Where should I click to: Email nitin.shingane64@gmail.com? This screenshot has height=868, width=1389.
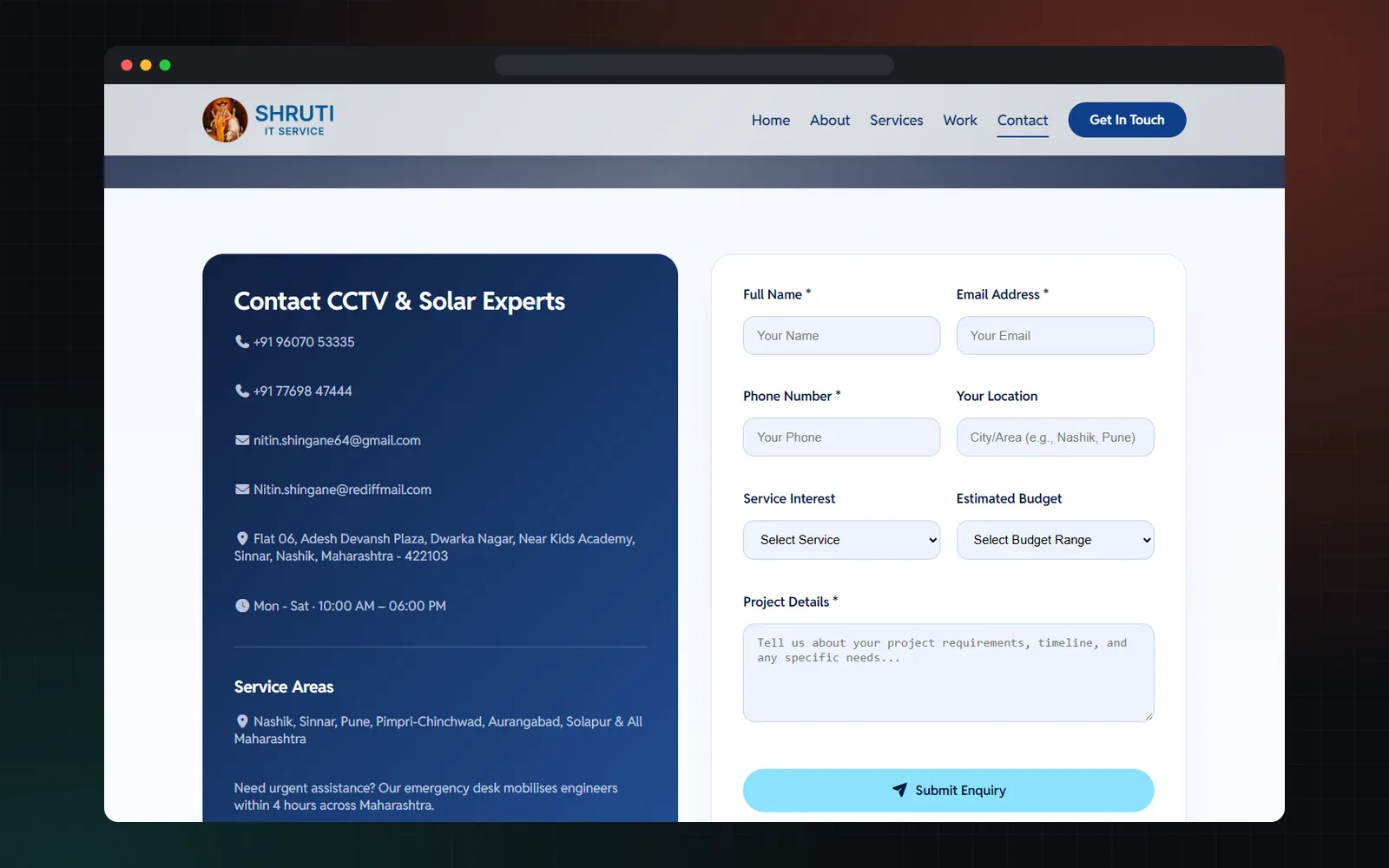(337, 440)
